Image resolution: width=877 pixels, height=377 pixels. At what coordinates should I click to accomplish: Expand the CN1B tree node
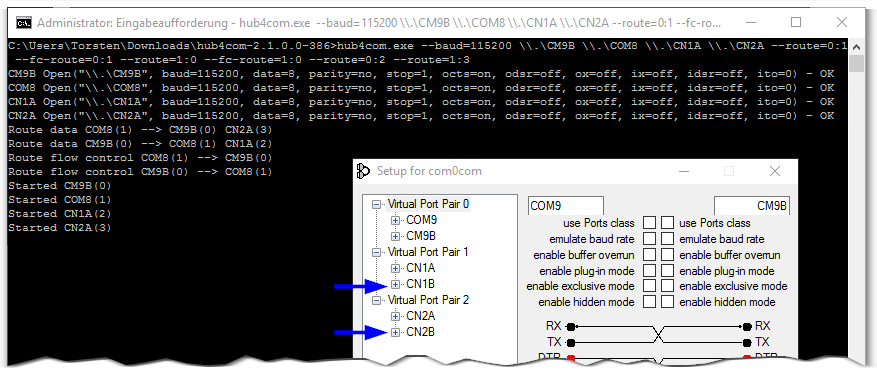tap(395, 284)
